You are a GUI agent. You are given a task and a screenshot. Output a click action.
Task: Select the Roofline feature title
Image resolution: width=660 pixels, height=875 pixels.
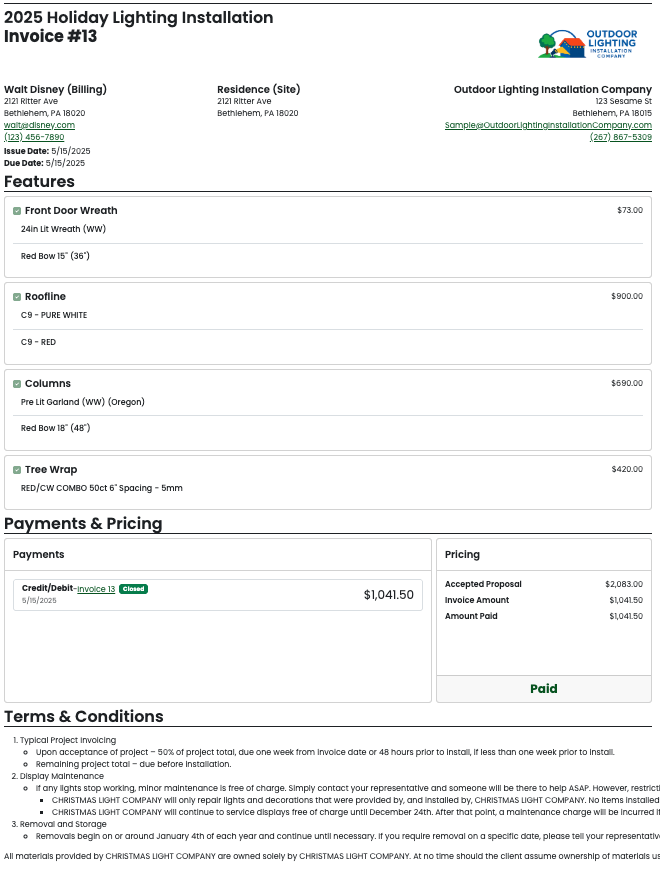tap(45, 296)
